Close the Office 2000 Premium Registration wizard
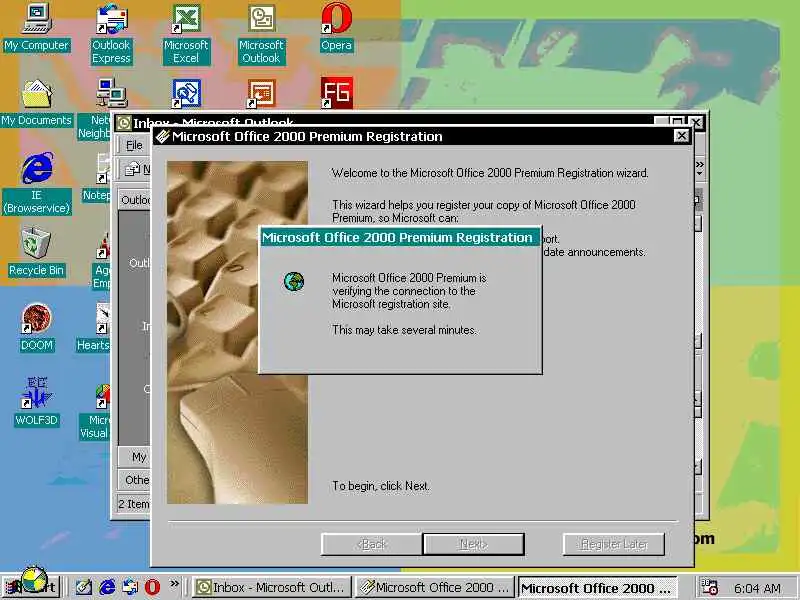Image resolution: width=800 pixels, height=600 pixels. (682, 136)
